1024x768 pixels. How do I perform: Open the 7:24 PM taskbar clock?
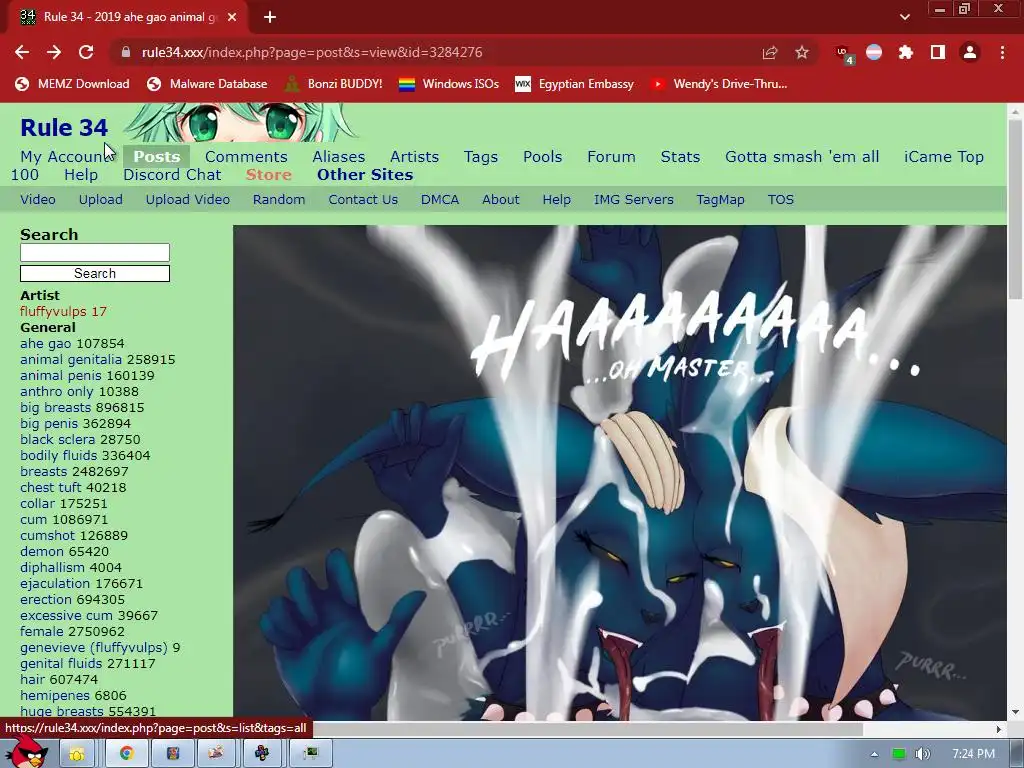click(x=973, y=754)
